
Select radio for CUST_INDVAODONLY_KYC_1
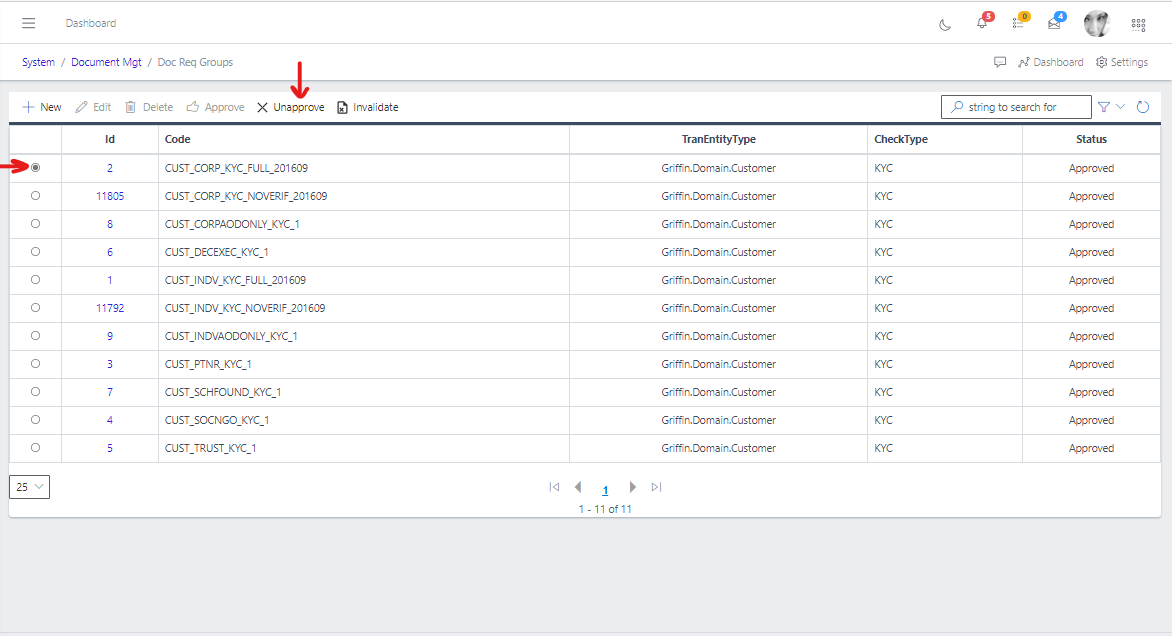click(x=35, y=336)
